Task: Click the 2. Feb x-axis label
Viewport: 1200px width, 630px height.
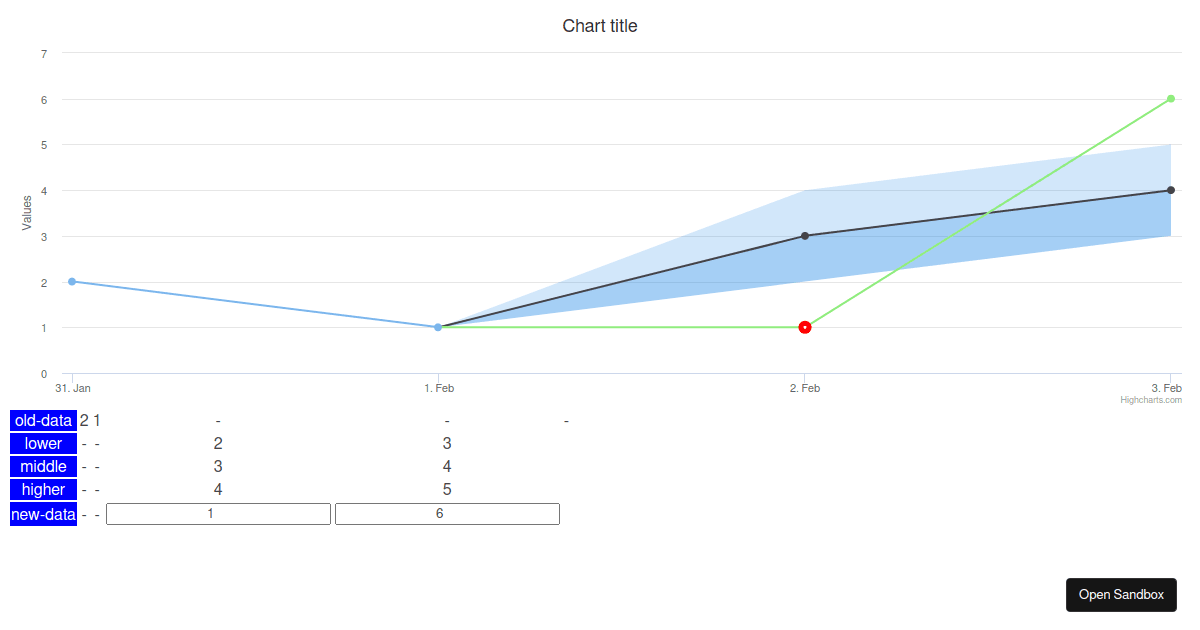Action: [805, 388]
